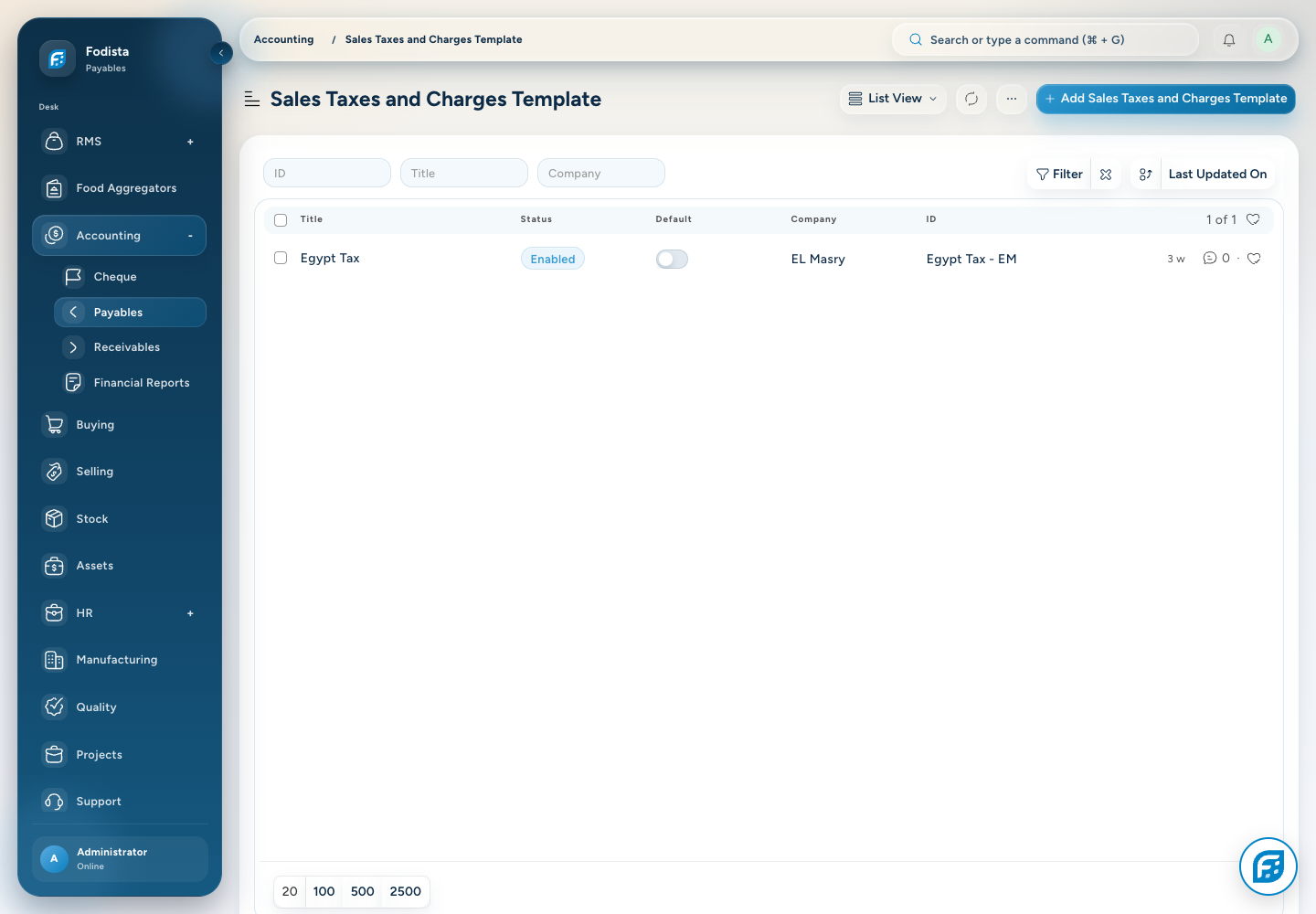Image resolution: width=1316 pixels, height=914 pixels.
Task: Open the user avatar menu in top bar
Action: pos(1268,39)
